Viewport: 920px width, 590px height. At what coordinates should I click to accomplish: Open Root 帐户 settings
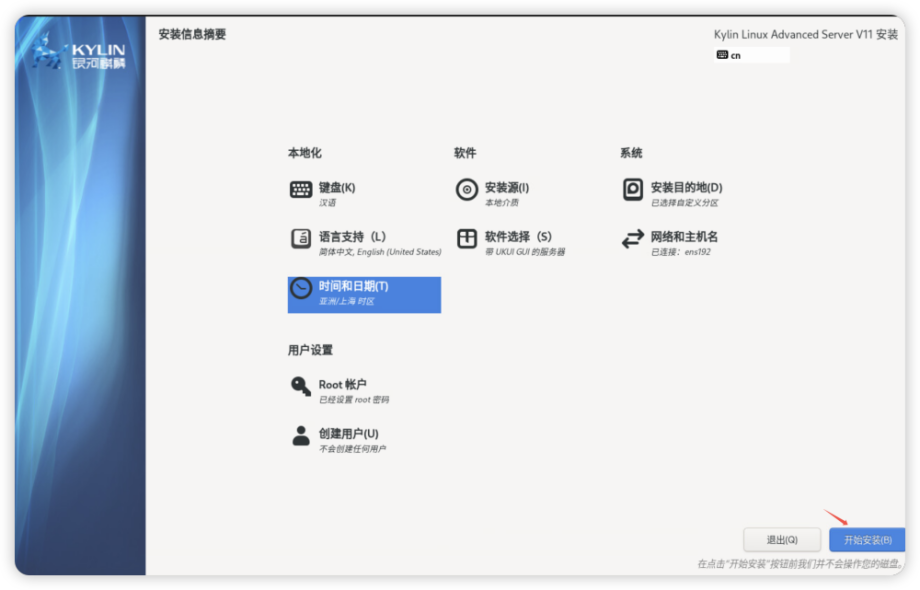pos(364,391)
